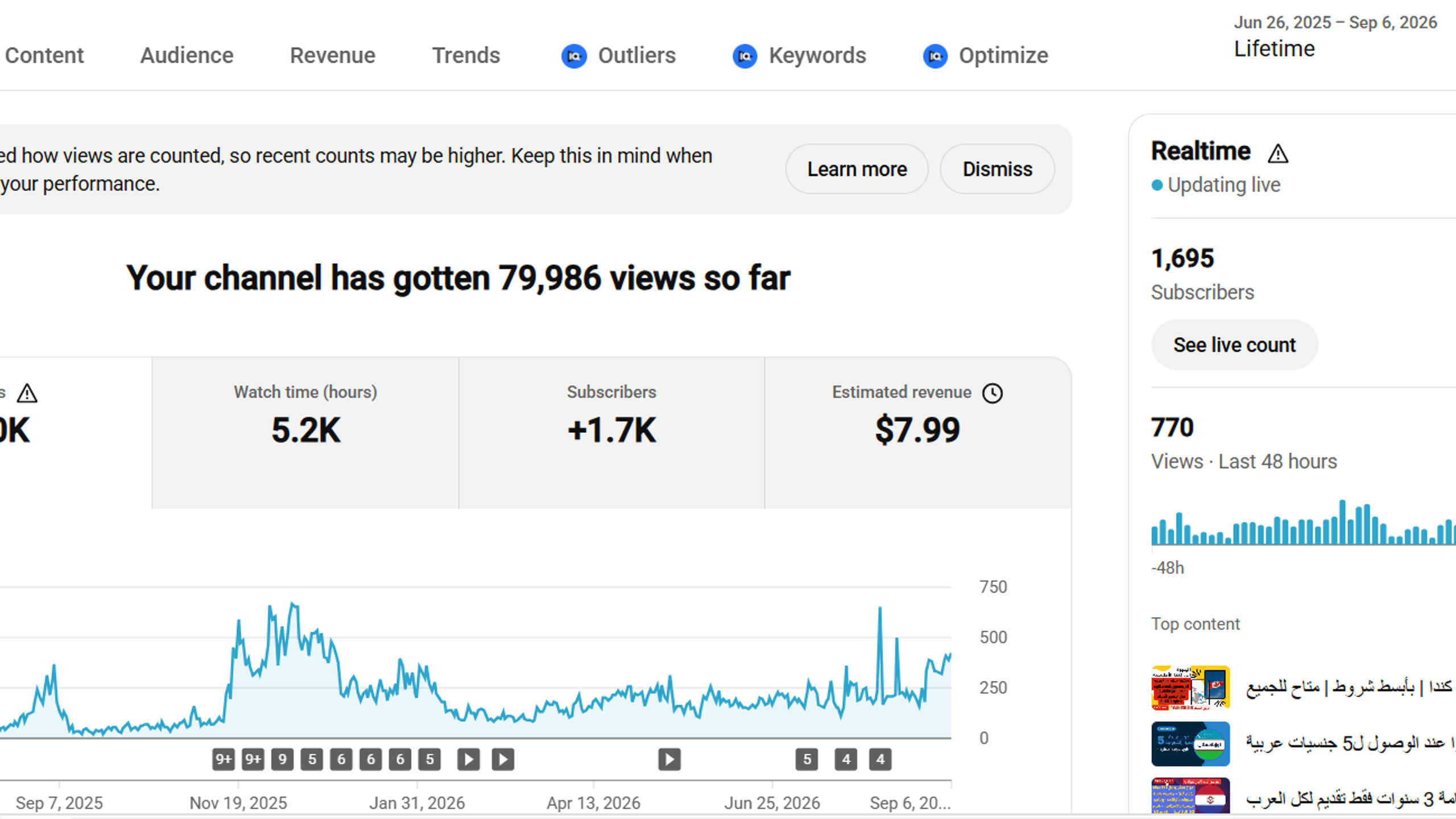This screenshot has height=819, width=1456.
Task: Switch to the Audience tab
Action: point(187,56)
